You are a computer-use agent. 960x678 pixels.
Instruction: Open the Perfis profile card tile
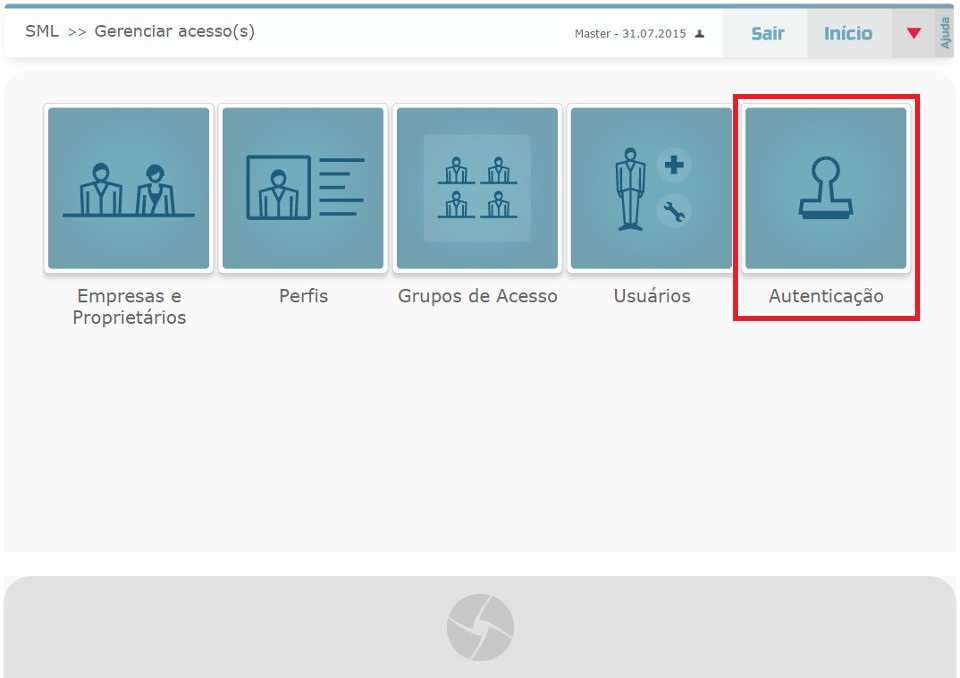[303, 188]
